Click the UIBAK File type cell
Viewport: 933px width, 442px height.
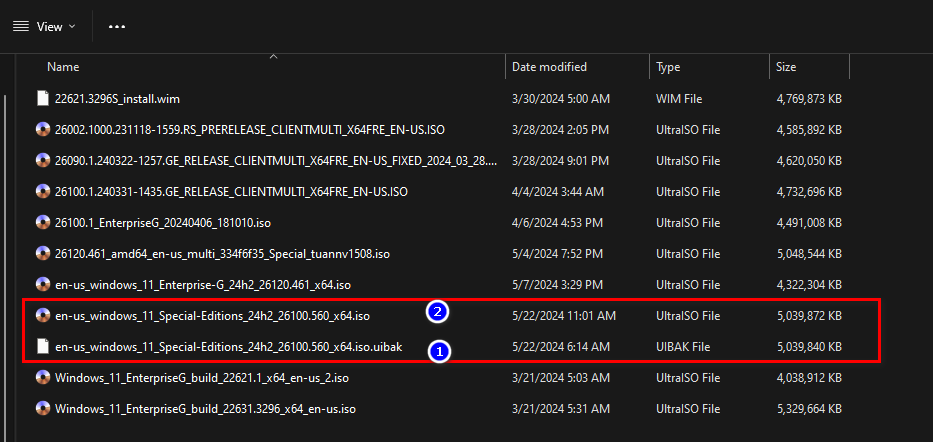[x=682, y=347]
